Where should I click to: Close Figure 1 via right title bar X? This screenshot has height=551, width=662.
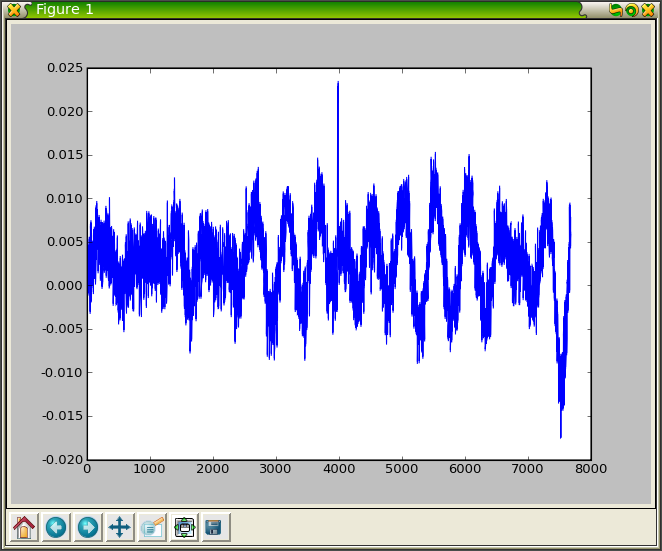[x=648, y=10]
